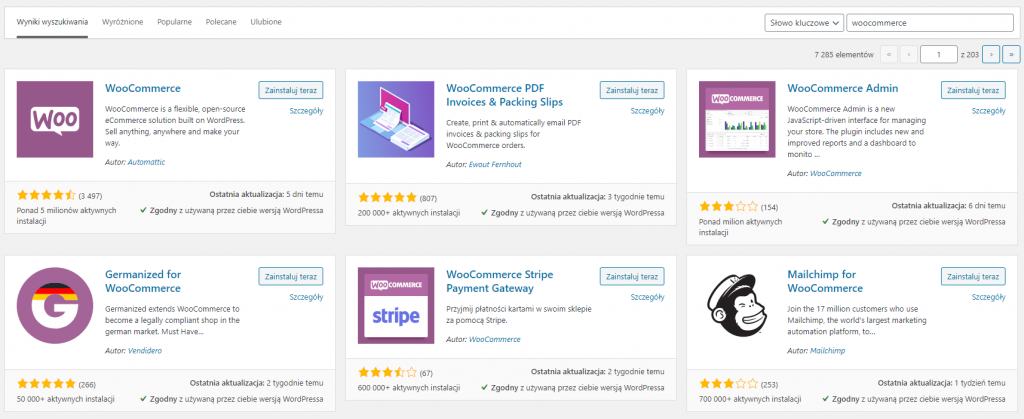Switch to the Polecane tab
Screen dimensions: 1024x419
coord(221,22)
